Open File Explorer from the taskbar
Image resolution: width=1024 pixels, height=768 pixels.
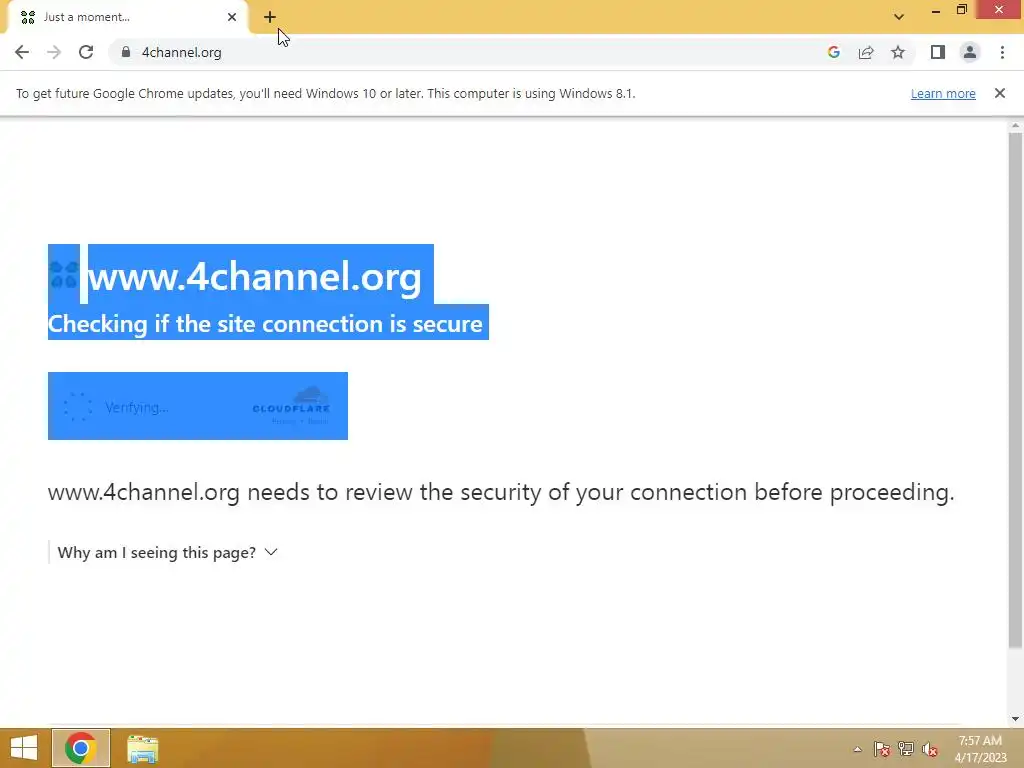coord(142,749)
